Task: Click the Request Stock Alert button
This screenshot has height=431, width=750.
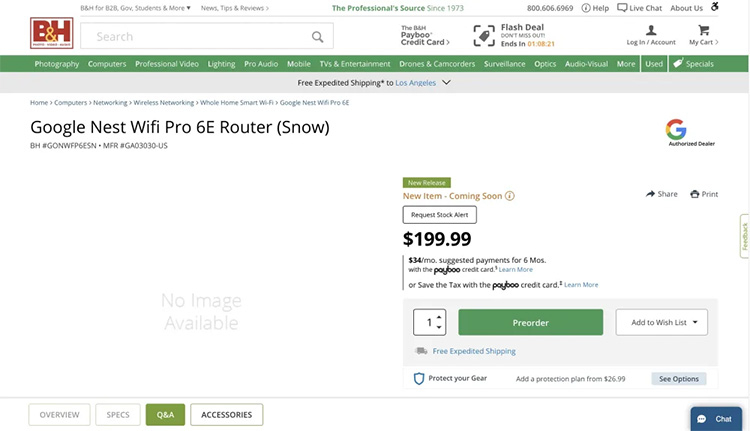Action: point(439,215)
